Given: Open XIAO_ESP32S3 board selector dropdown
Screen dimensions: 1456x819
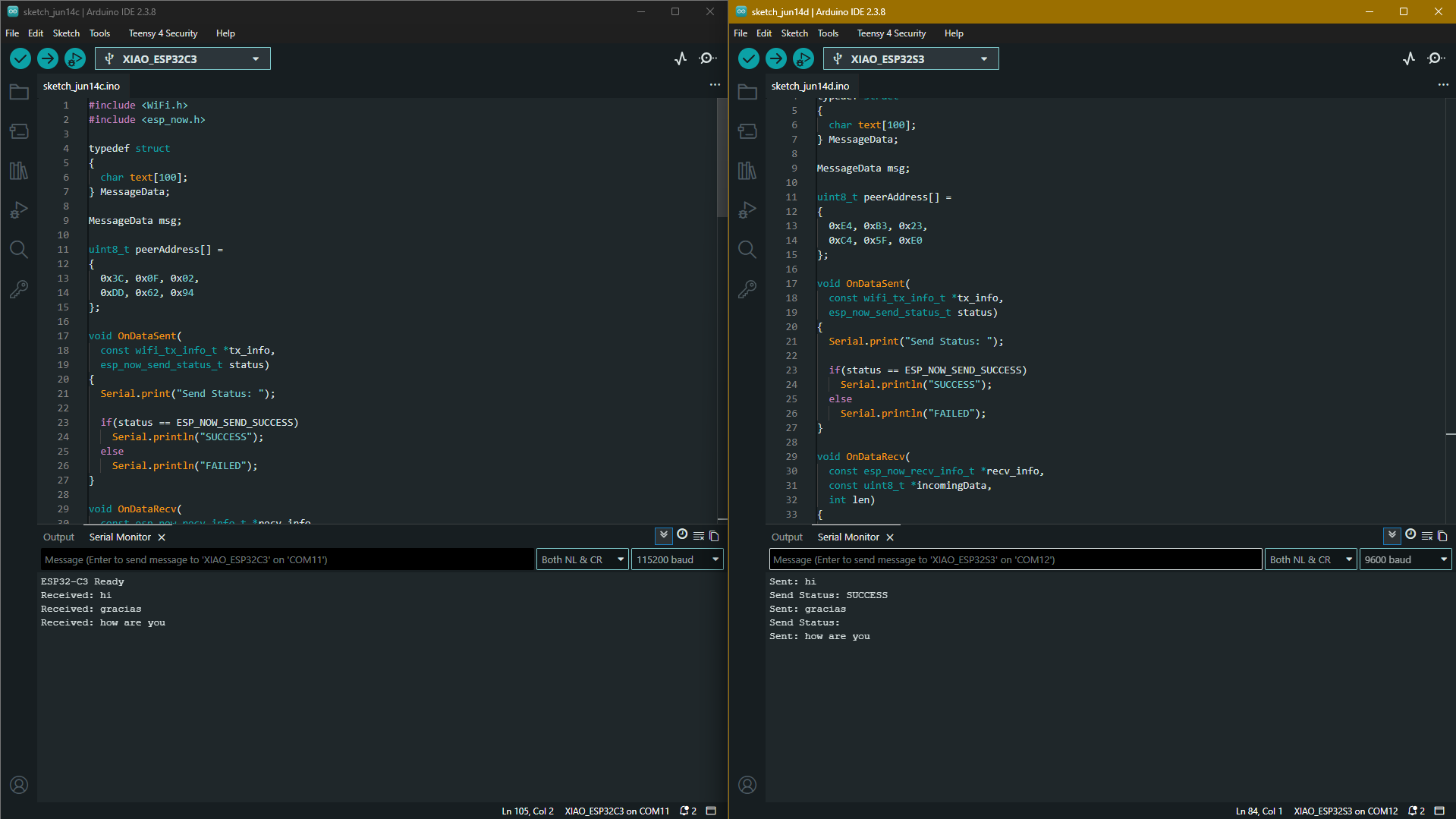Looking at the screenshot, I should [x=911, y=58].
